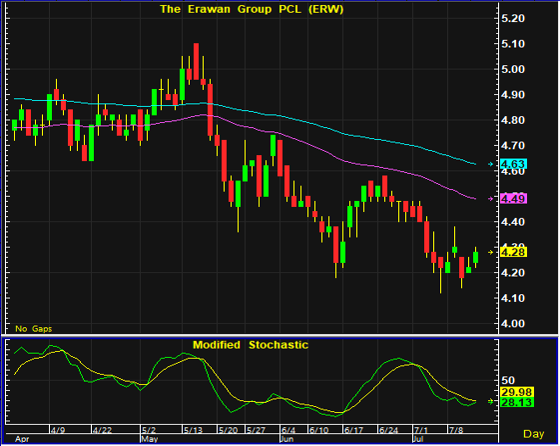Click the arrow marker beside stochastic value 28.13

pos(491,401)
